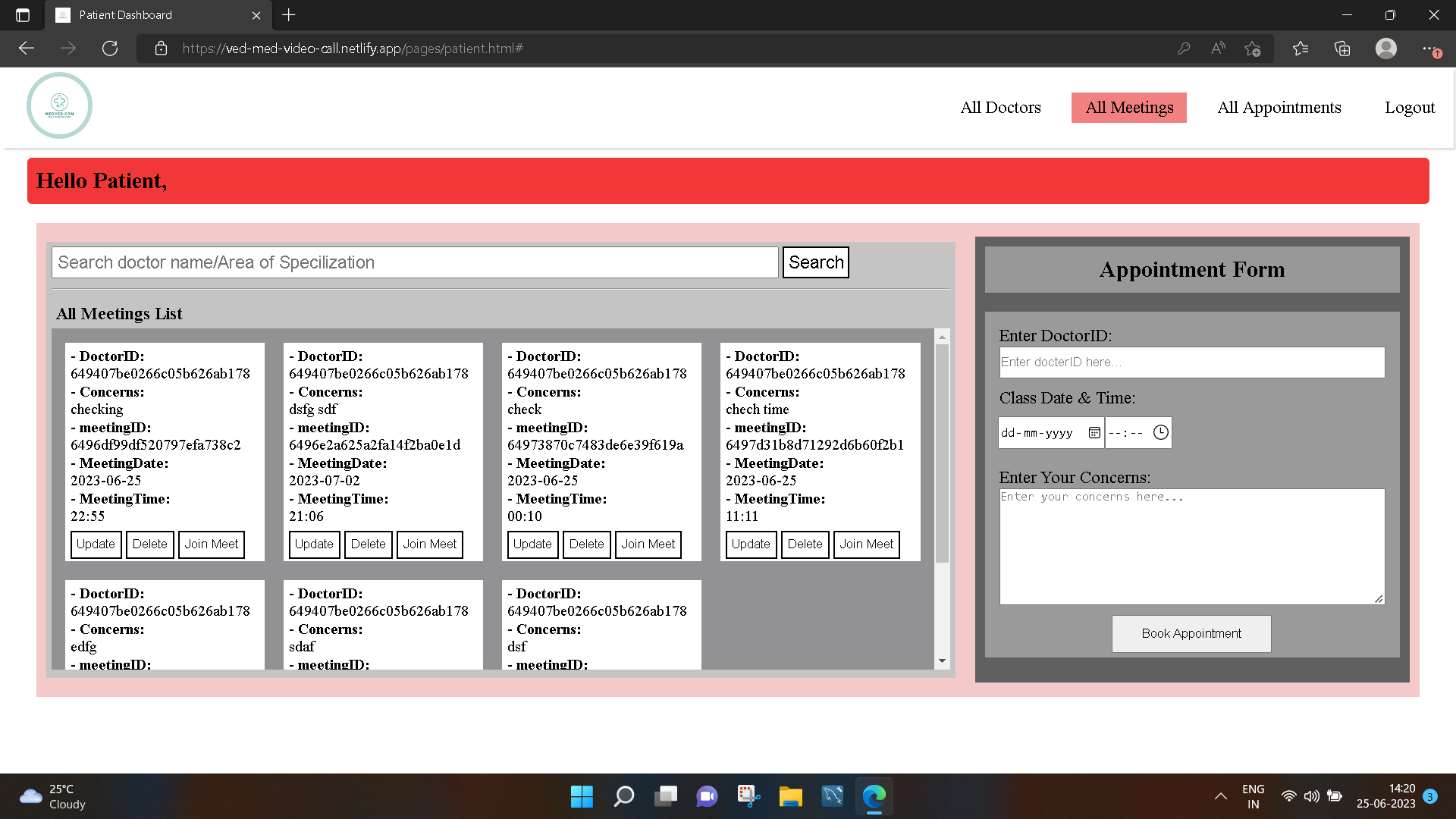Delete the 'dsfg sdf' meeting
This screenshot has height=819, width=1456.
369,544
